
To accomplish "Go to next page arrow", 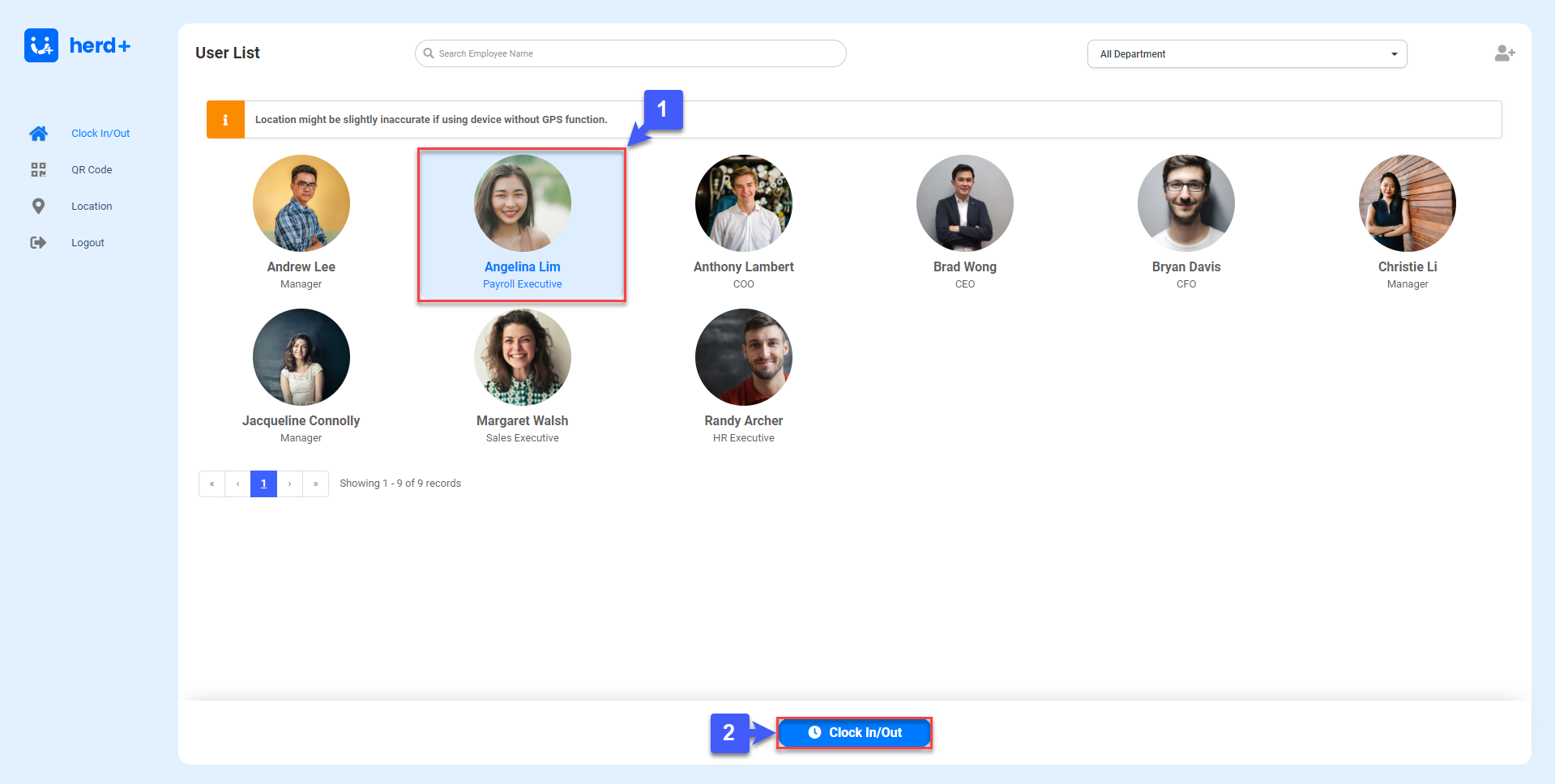I will (289, 484).
